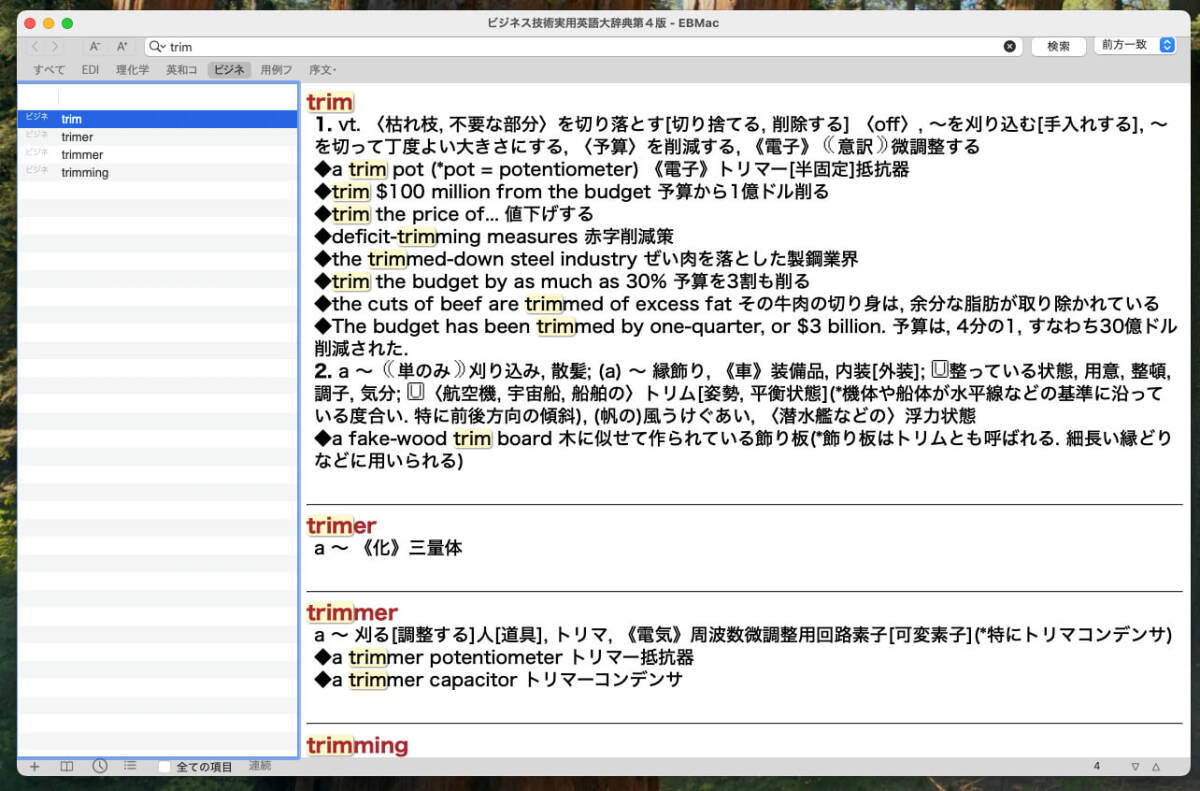Jump to previous entry with the up triangle

click(x=1156, y=767)
